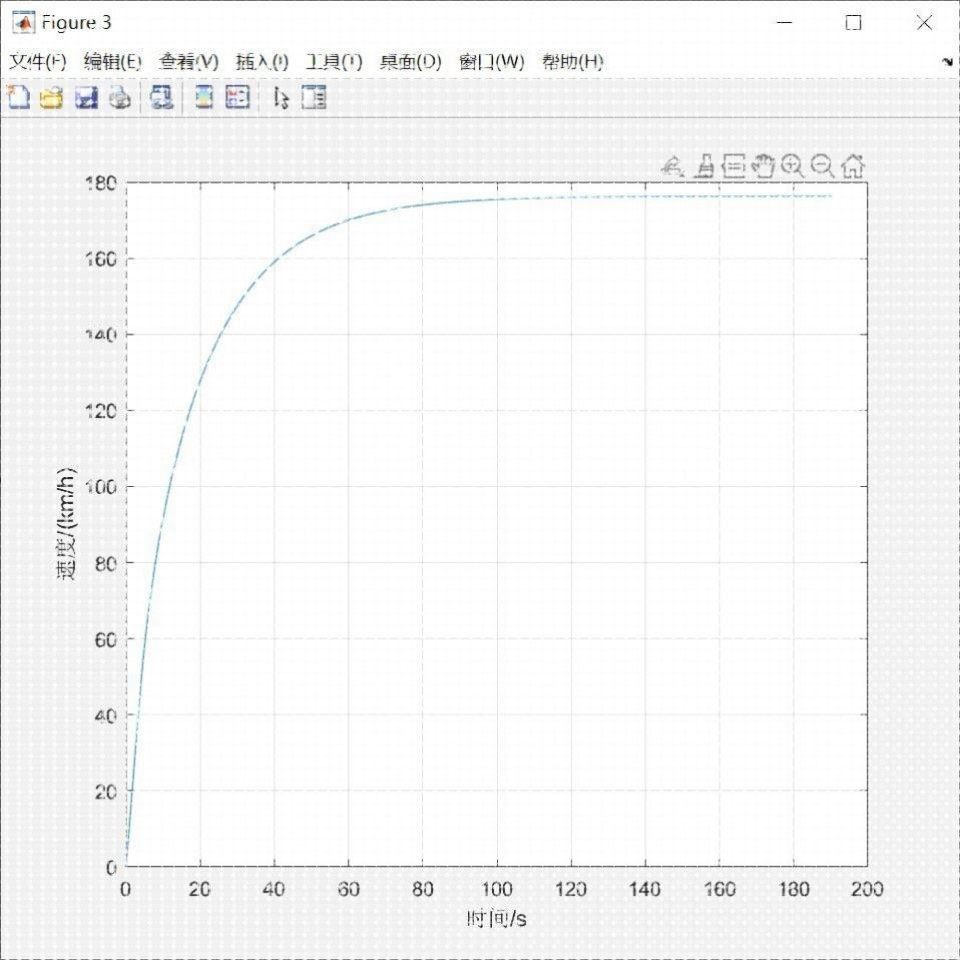This screenshot has width=960, height=960.
Task: Toggle the edit plot arrow mode
Action: (281, 97)
